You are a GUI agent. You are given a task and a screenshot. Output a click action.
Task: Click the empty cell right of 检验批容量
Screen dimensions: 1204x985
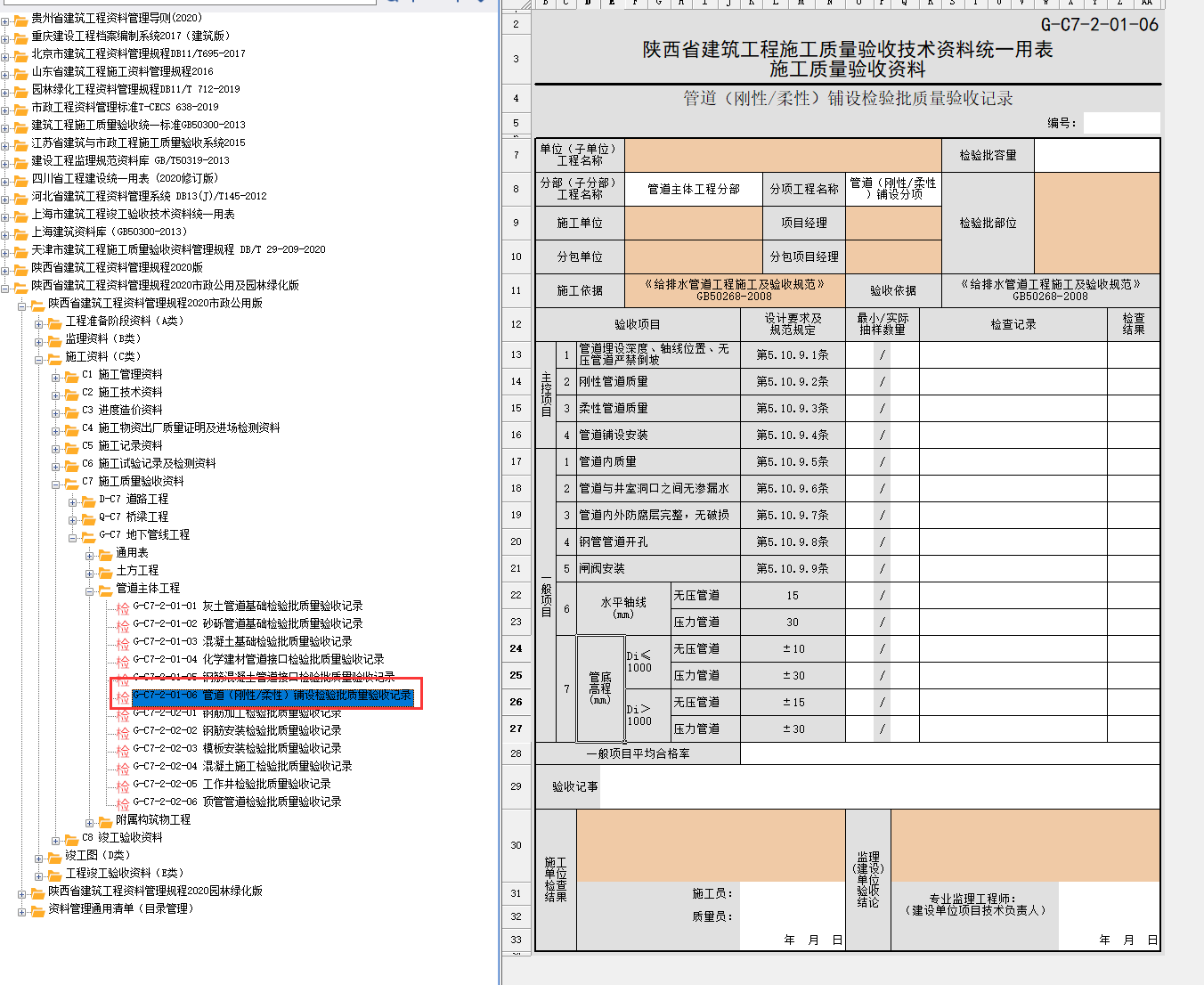point(1096,155)
